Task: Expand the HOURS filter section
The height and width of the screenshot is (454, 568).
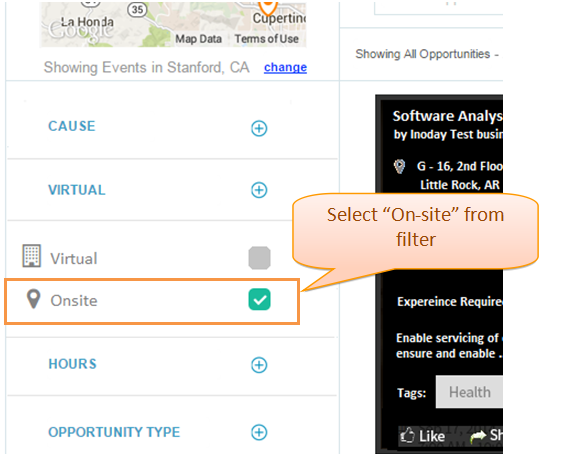Action: pyautogui.click(x=259, y=365)
